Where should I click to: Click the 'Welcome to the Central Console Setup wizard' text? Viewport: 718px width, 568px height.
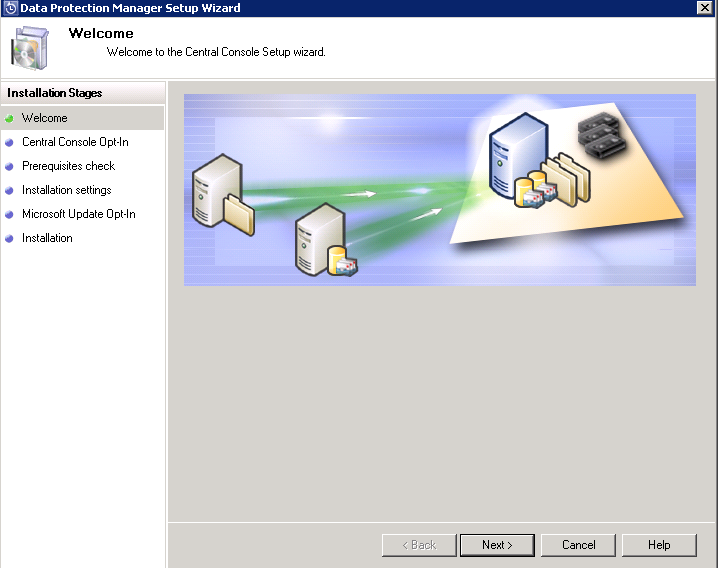(x=216, y=52)
